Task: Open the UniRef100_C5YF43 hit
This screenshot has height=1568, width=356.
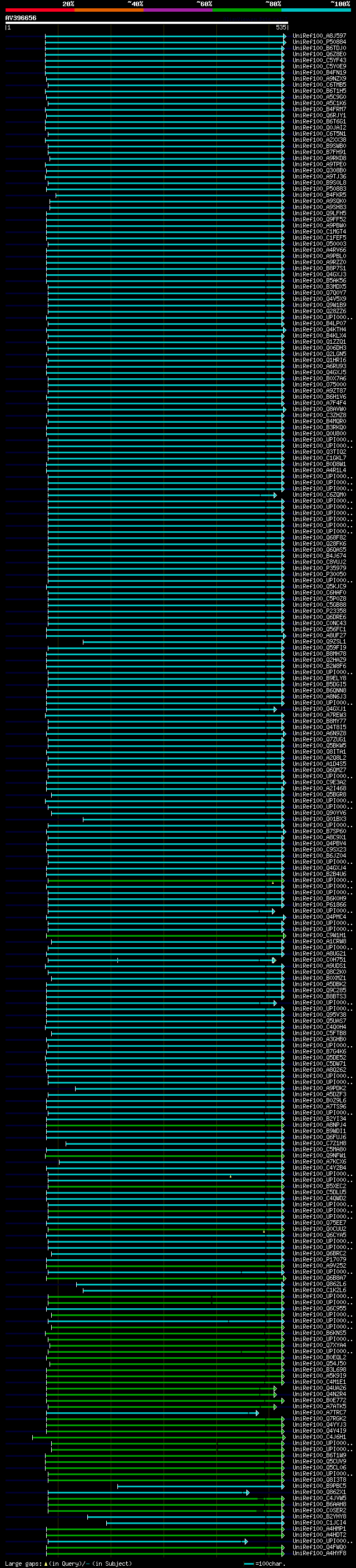Action: click(319, 60)
